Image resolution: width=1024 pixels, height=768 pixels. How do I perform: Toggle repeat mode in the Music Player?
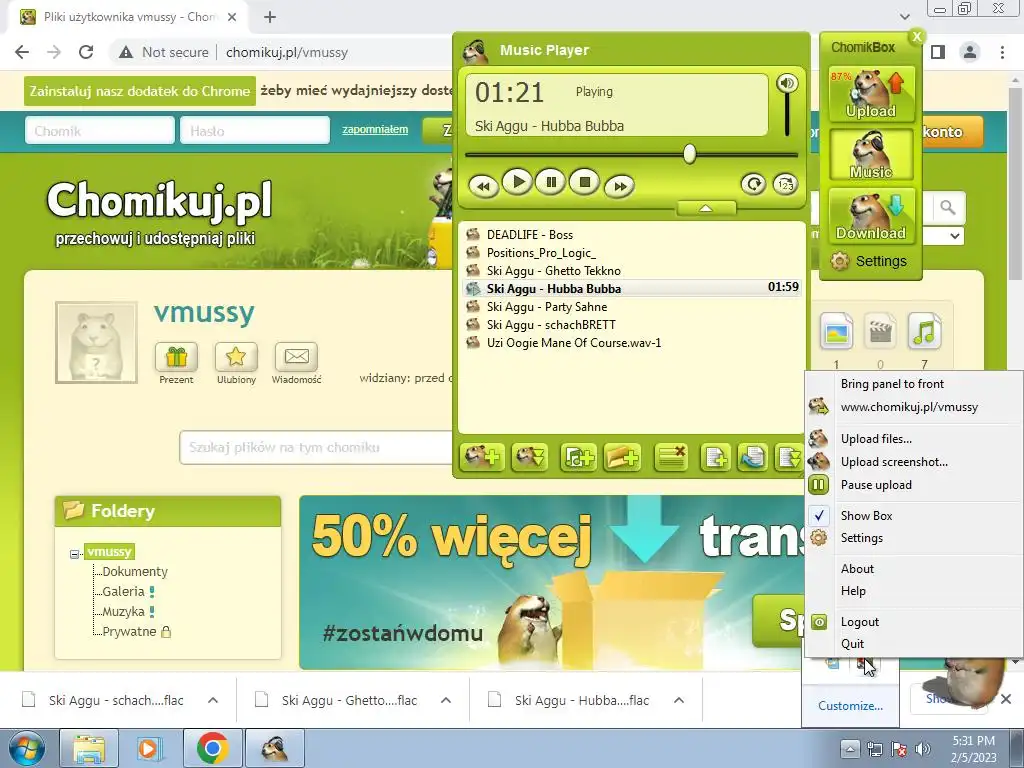(x=753, y=184)
